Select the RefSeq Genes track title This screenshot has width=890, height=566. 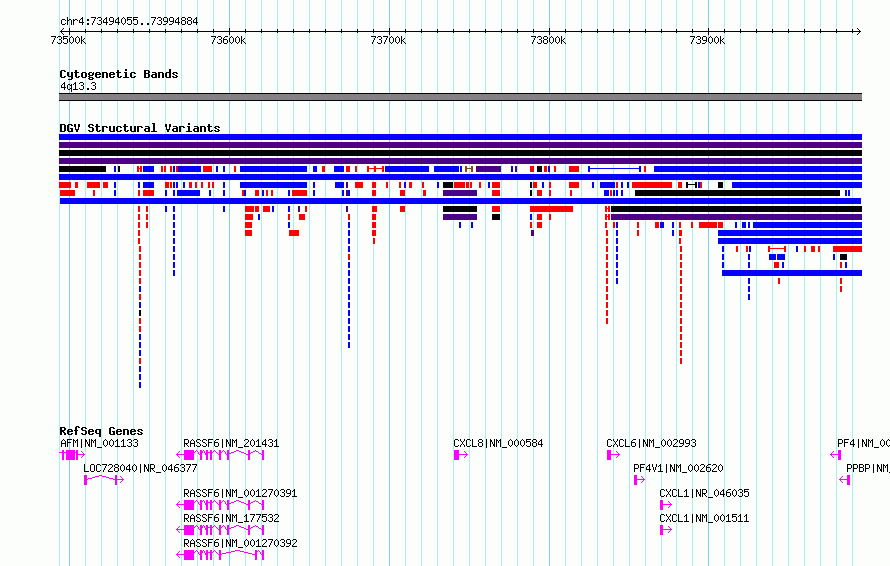tap(101, 431)
